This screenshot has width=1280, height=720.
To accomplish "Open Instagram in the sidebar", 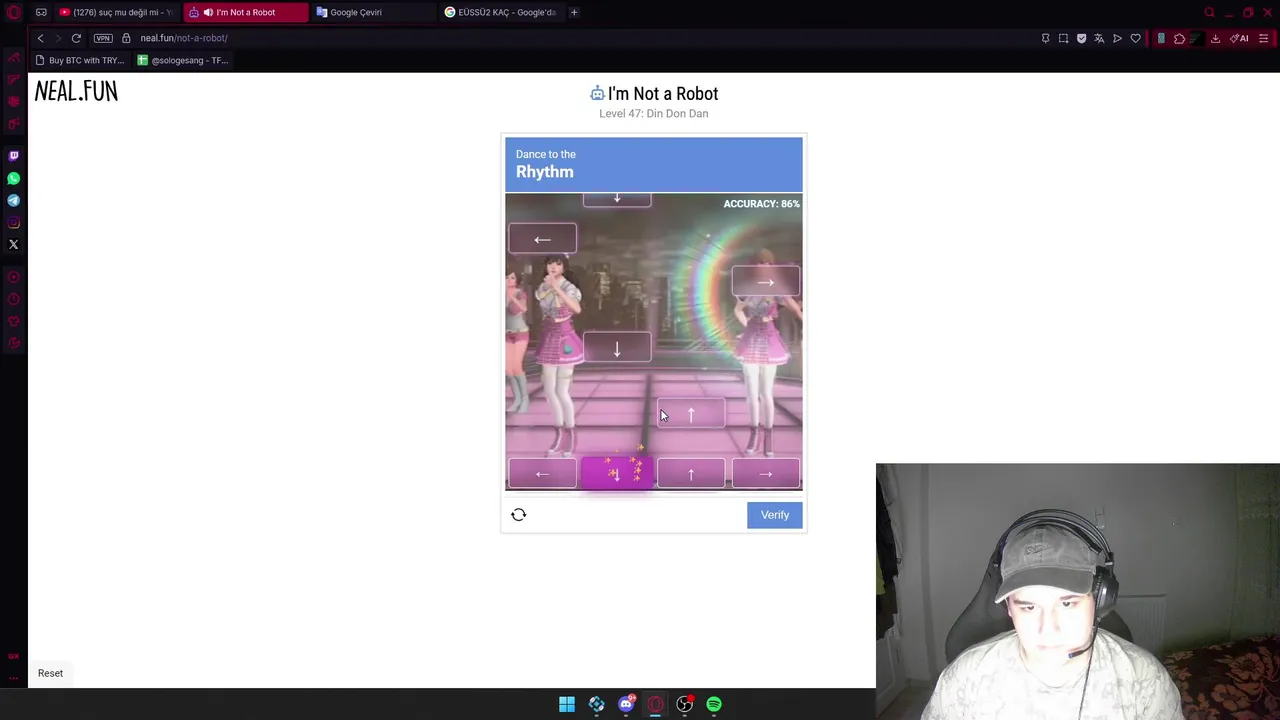I will tap(14, 222).
